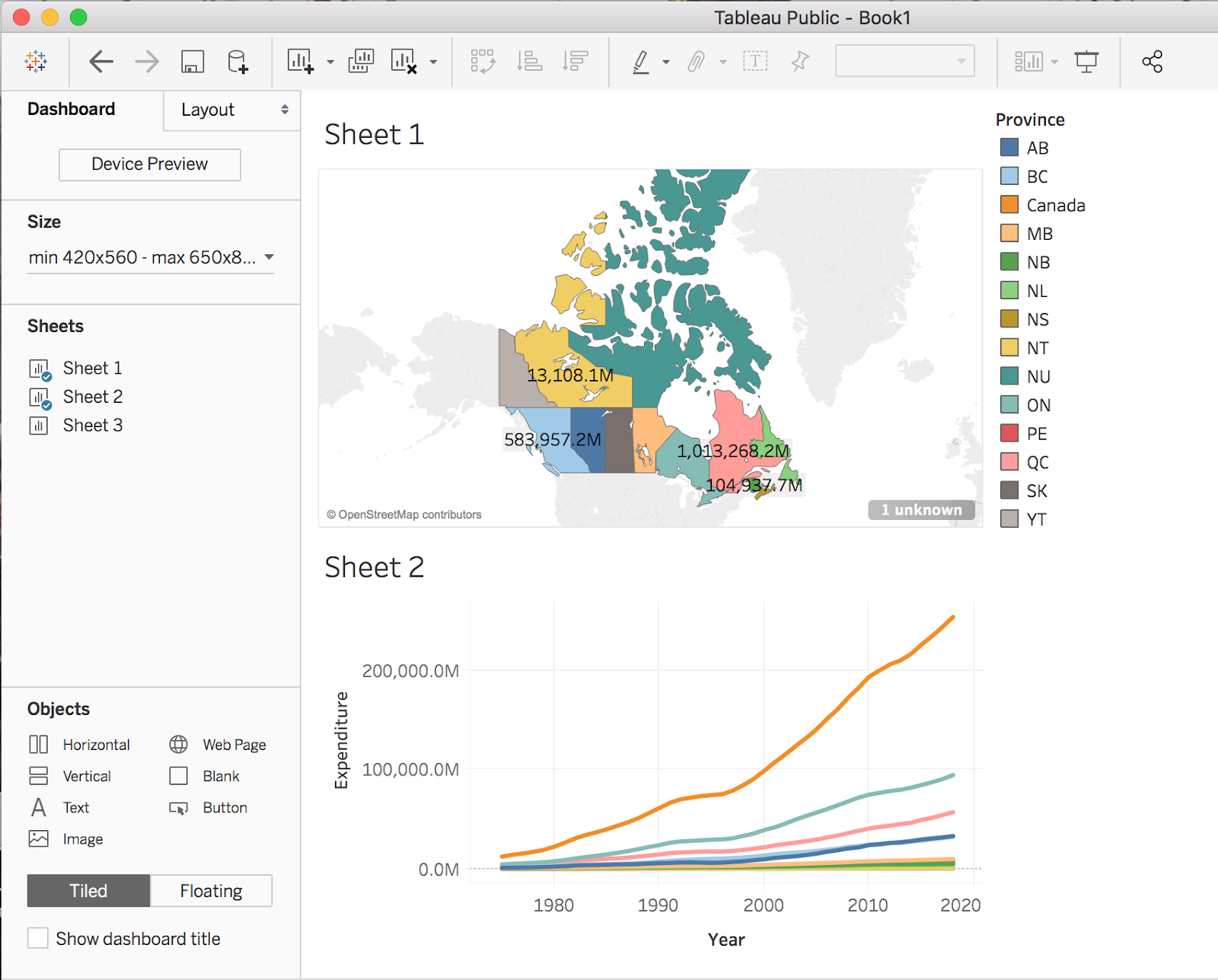
Task: Switch to the Layout tab
Action: click(207, 110)
